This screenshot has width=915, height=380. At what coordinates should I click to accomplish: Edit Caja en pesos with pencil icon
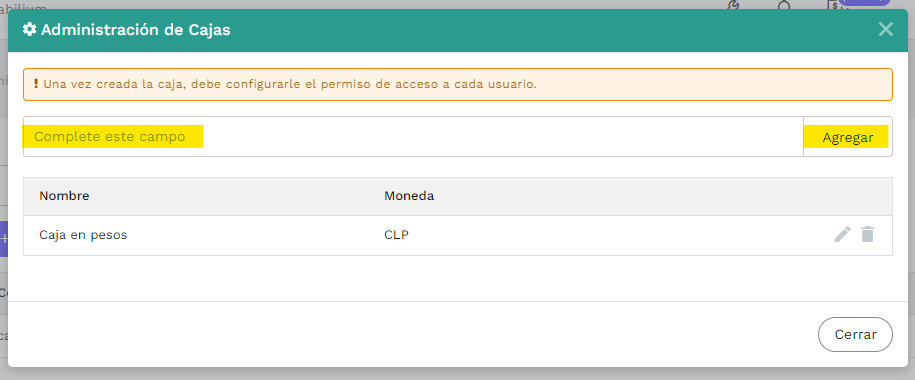842,235
